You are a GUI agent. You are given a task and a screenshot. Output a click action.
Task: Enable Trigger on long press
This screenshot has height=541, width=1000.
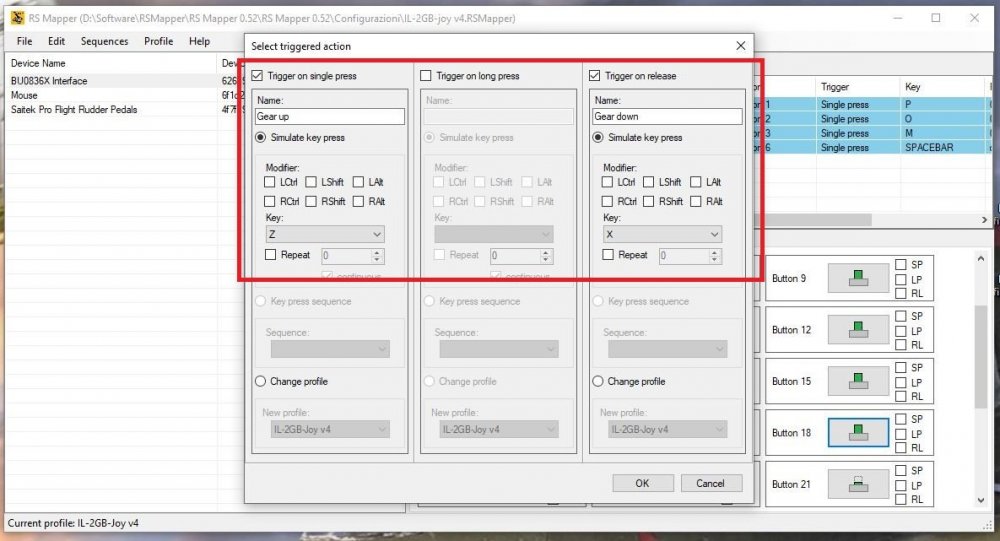(x=425, y=75)
